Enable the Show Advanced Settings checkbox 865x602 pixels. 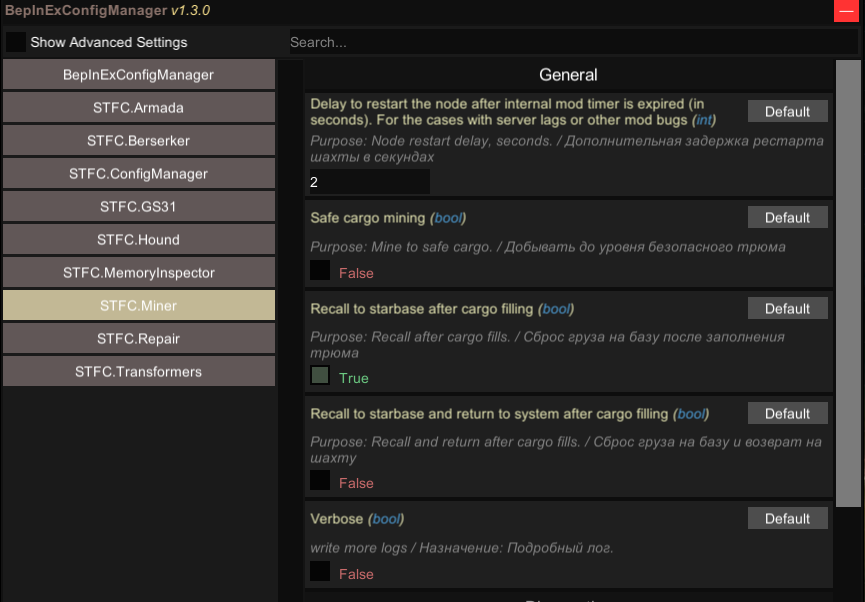point(15,42)
